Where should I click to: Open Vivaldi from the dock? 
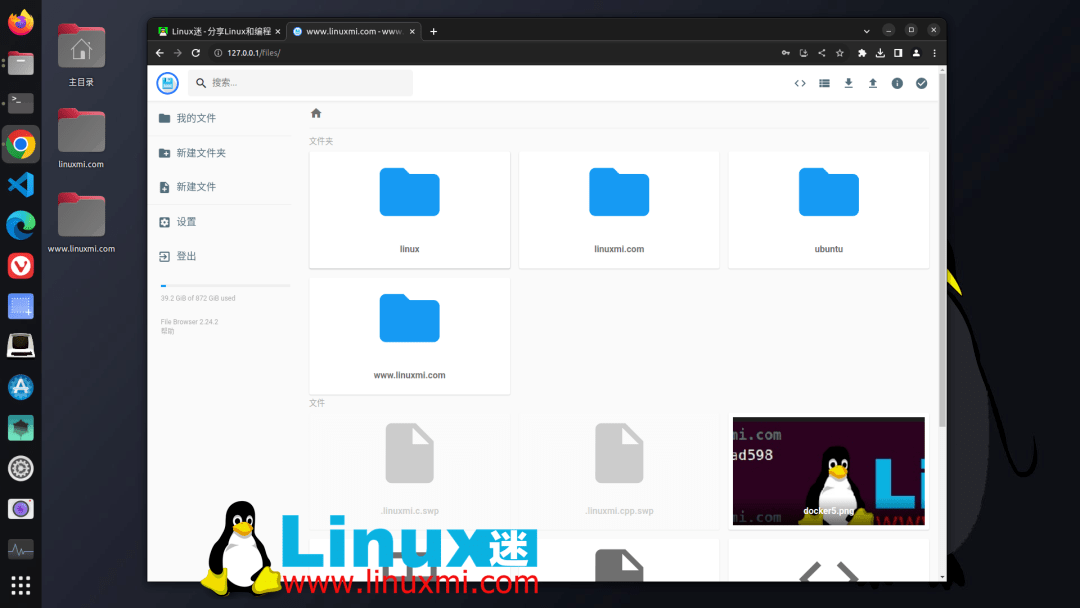tap(21, 266)
